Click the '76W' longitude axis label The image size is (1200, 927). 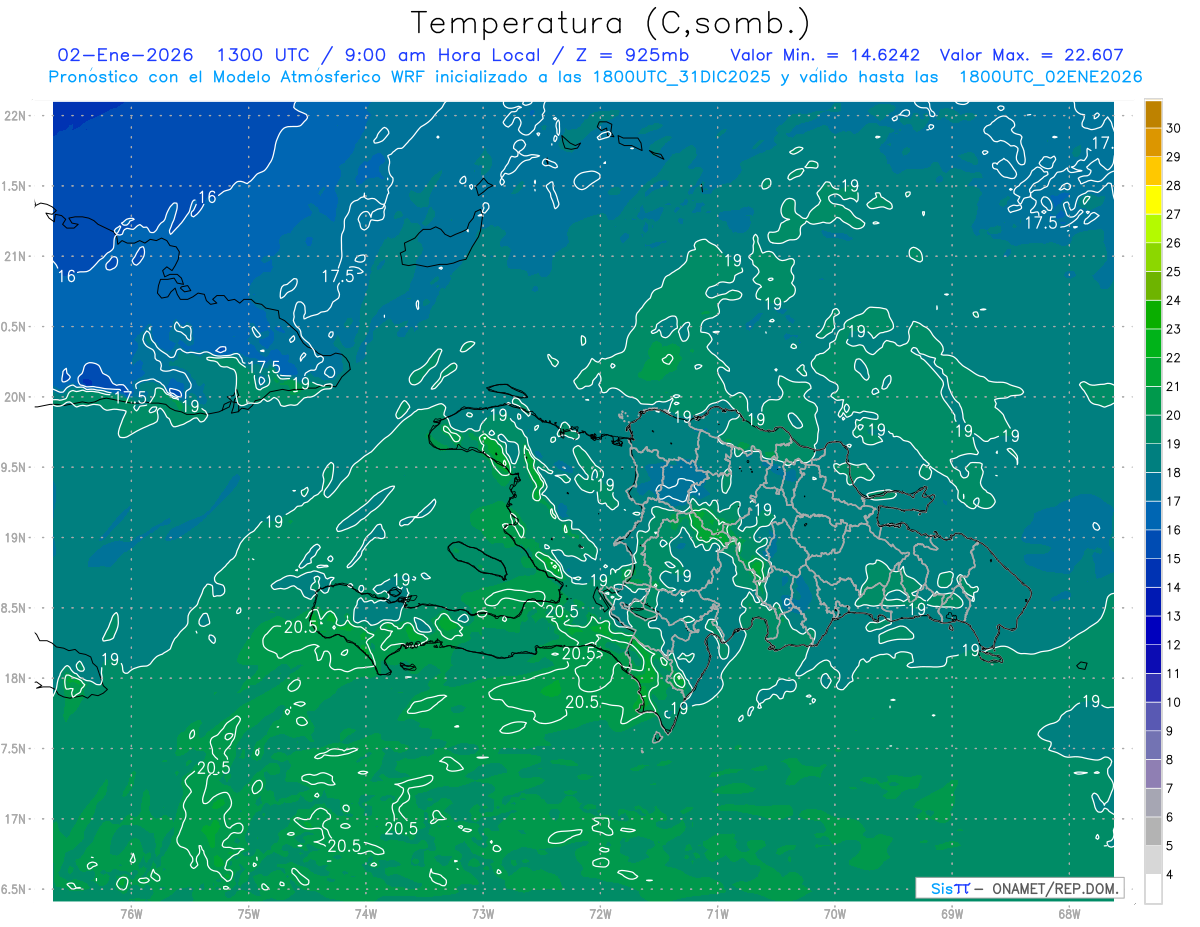pyautogui.click(x=131, y=913)
